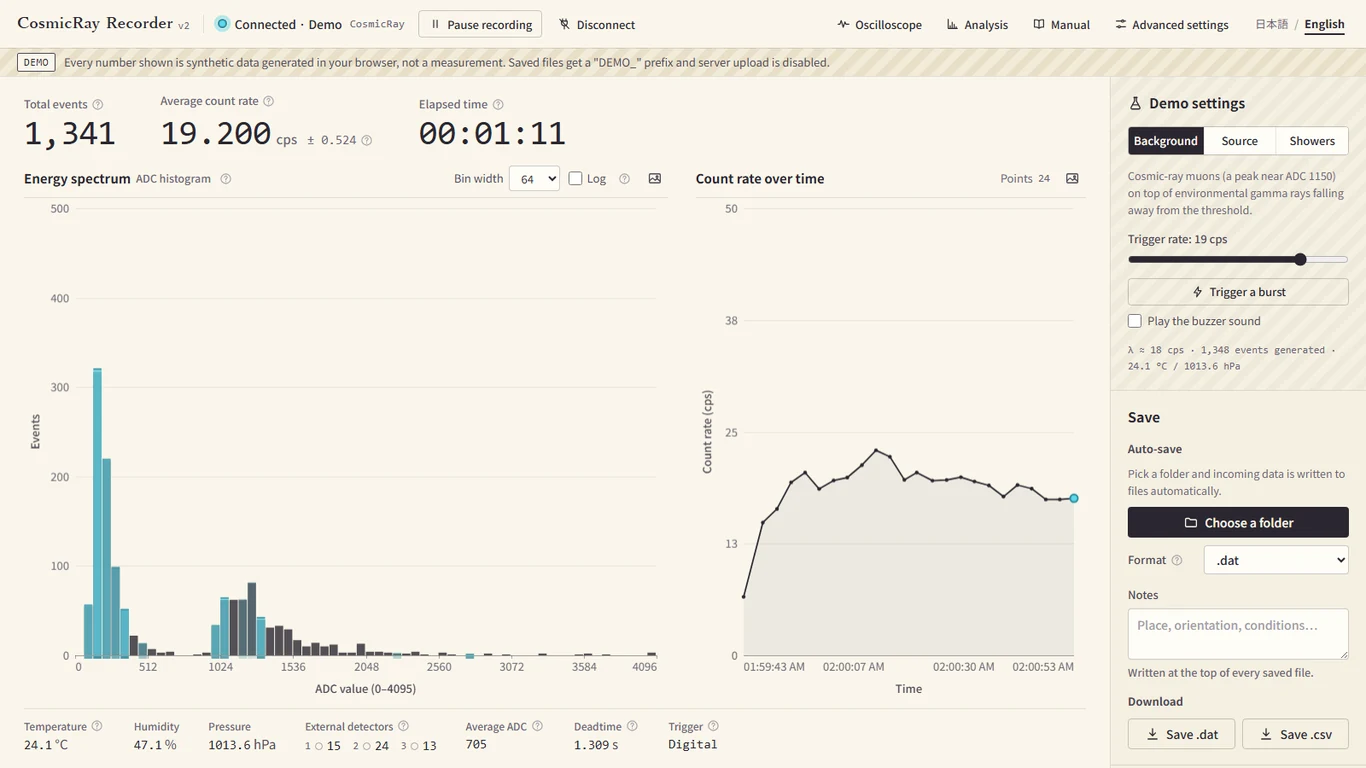Click external detector 1 indicator

pos(319,746)
